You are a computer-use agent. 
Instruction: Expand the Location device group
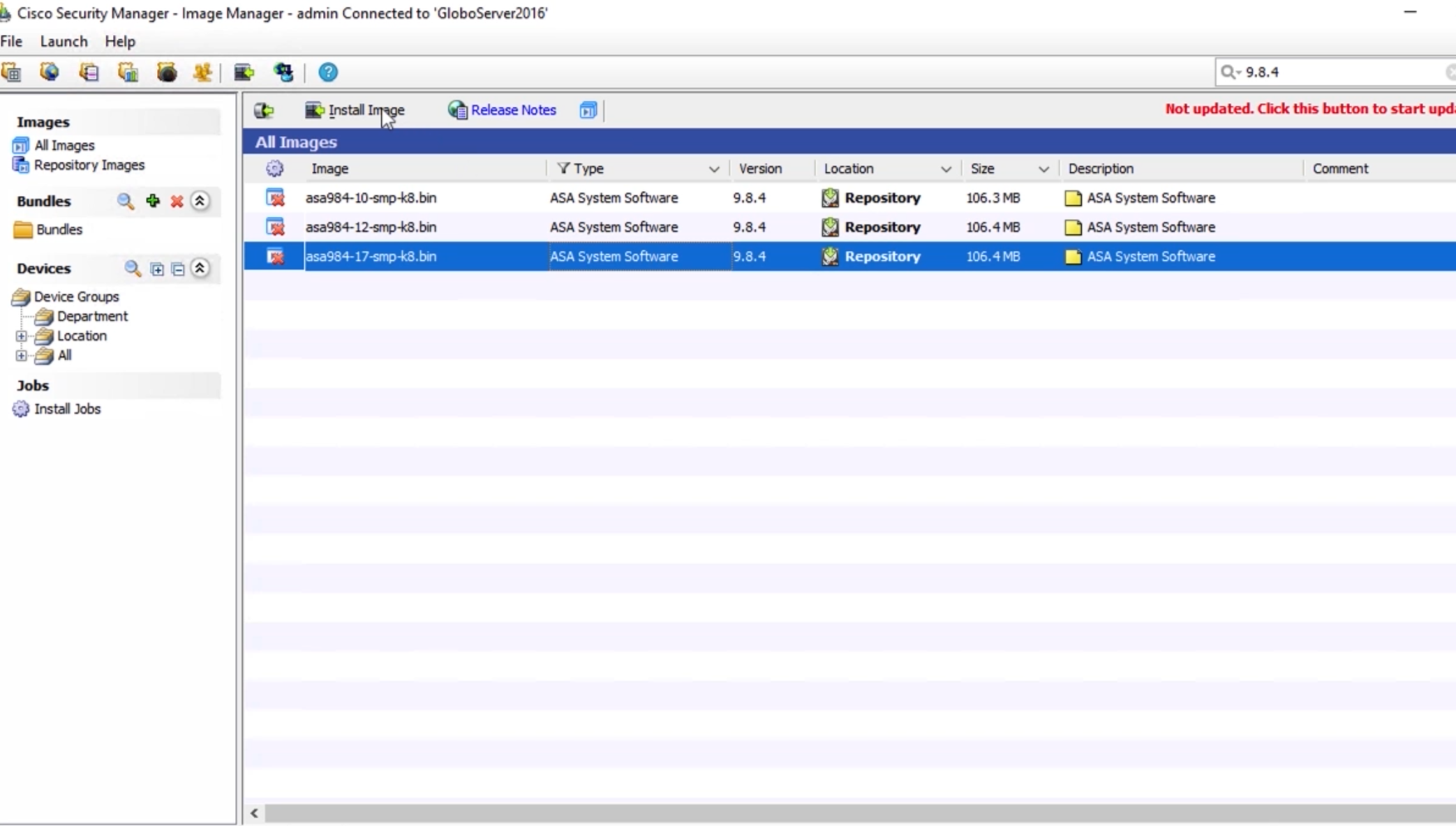tap(22, 336)
